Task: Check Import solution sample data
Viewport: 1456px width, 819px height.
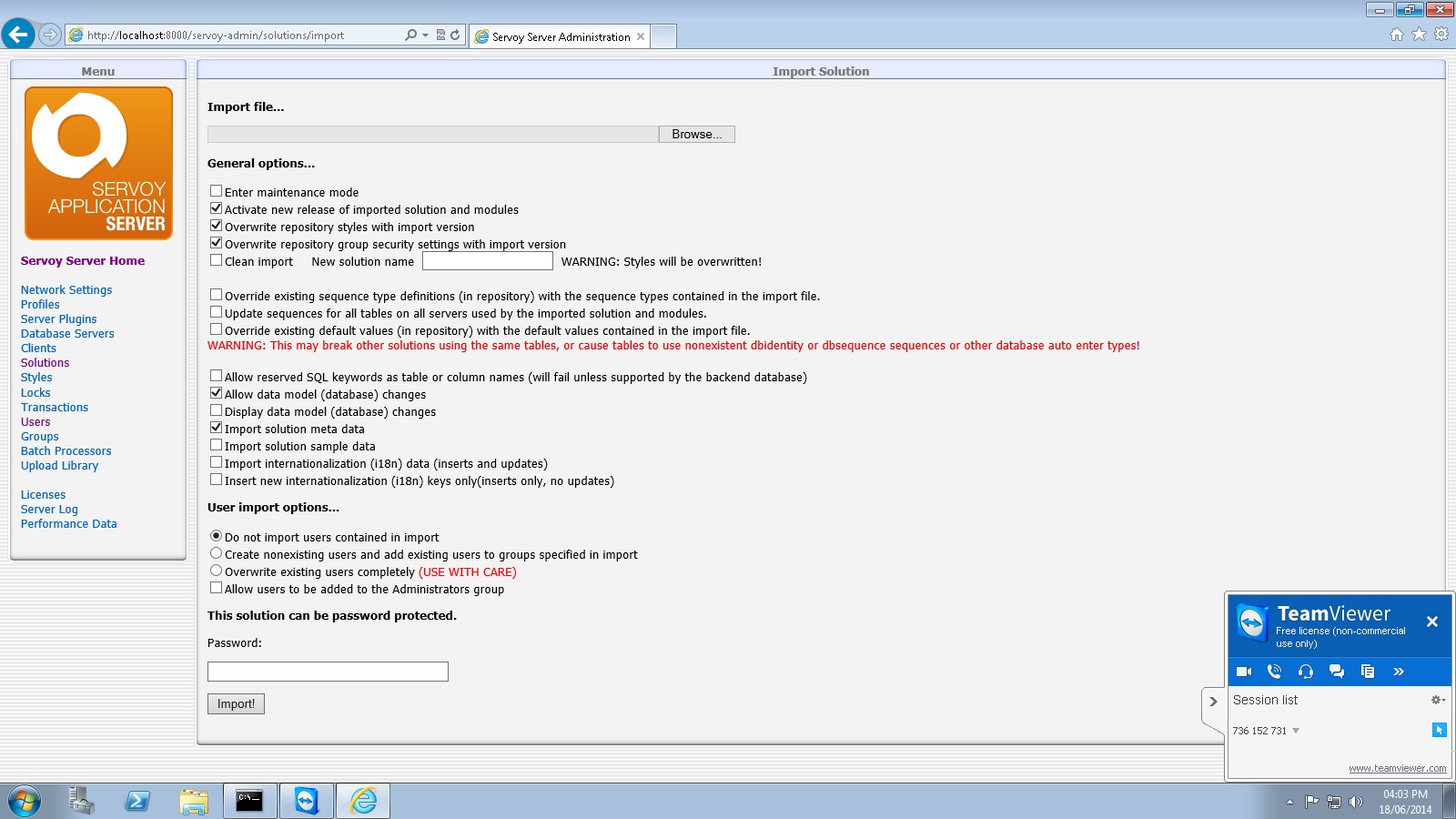Action: coord(216,445)
